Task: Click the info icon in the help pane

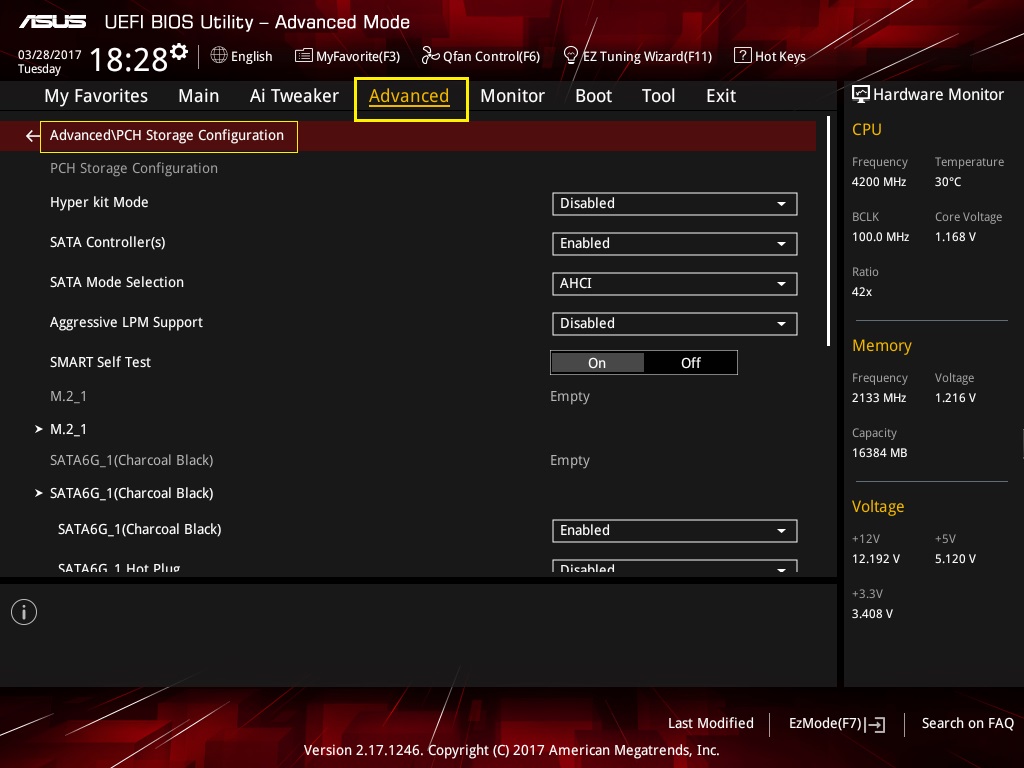Action: (24, 613)
